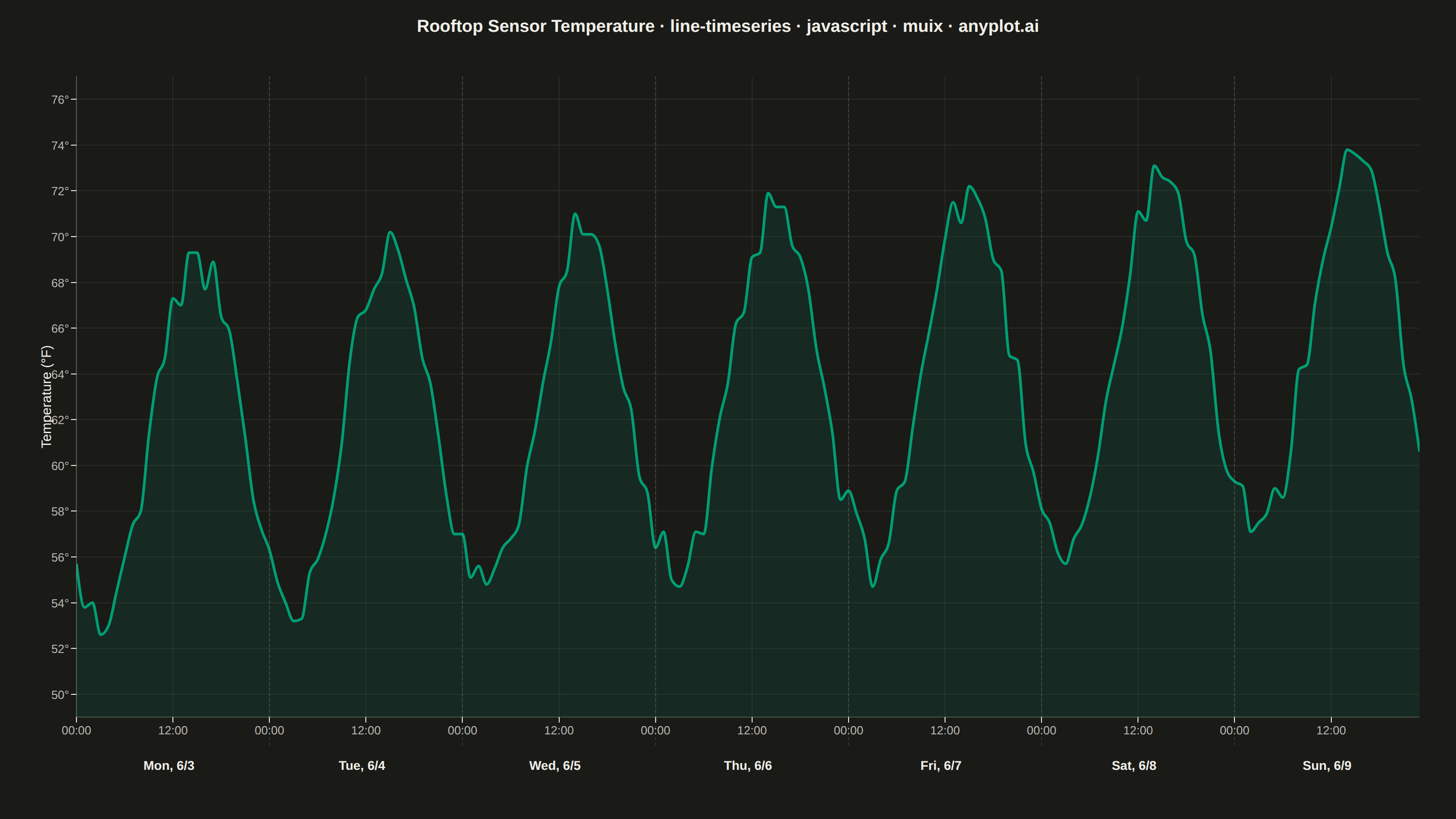Select the Sun, 6/9 day label
The image size is (1456, 819).
(1327, 765)
